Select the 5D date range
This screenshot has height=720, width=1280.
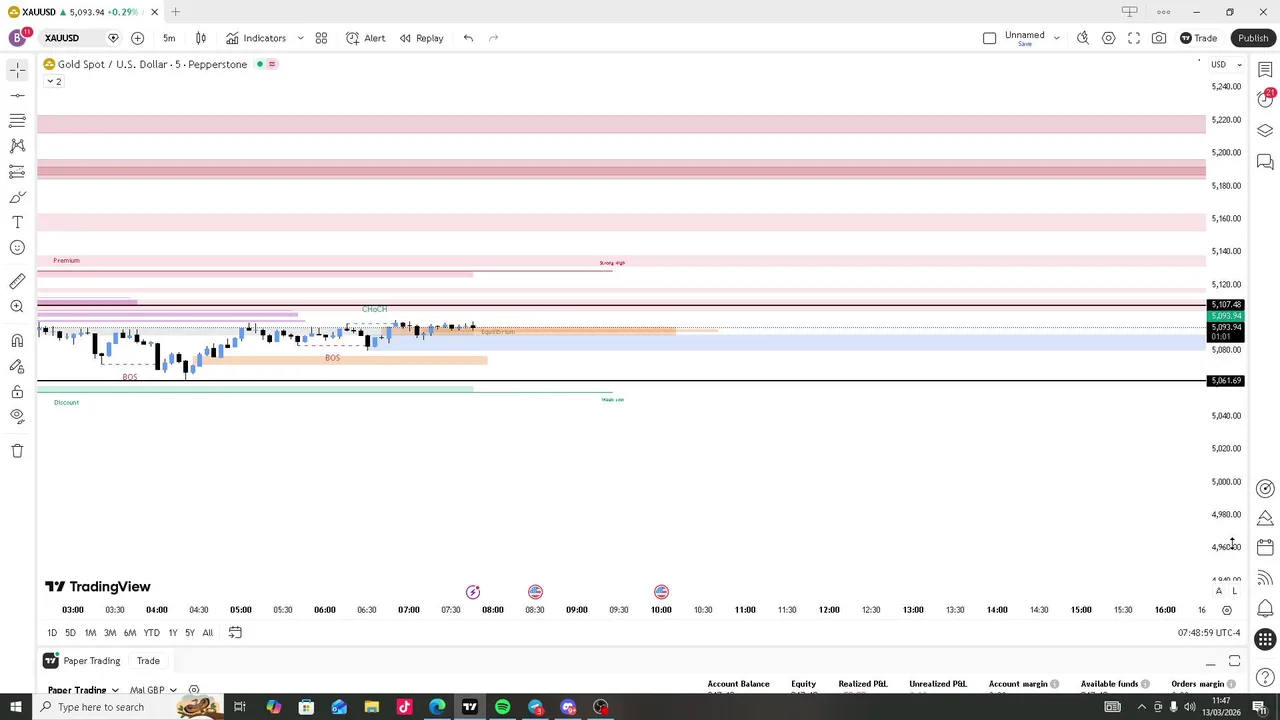[70, 633]
